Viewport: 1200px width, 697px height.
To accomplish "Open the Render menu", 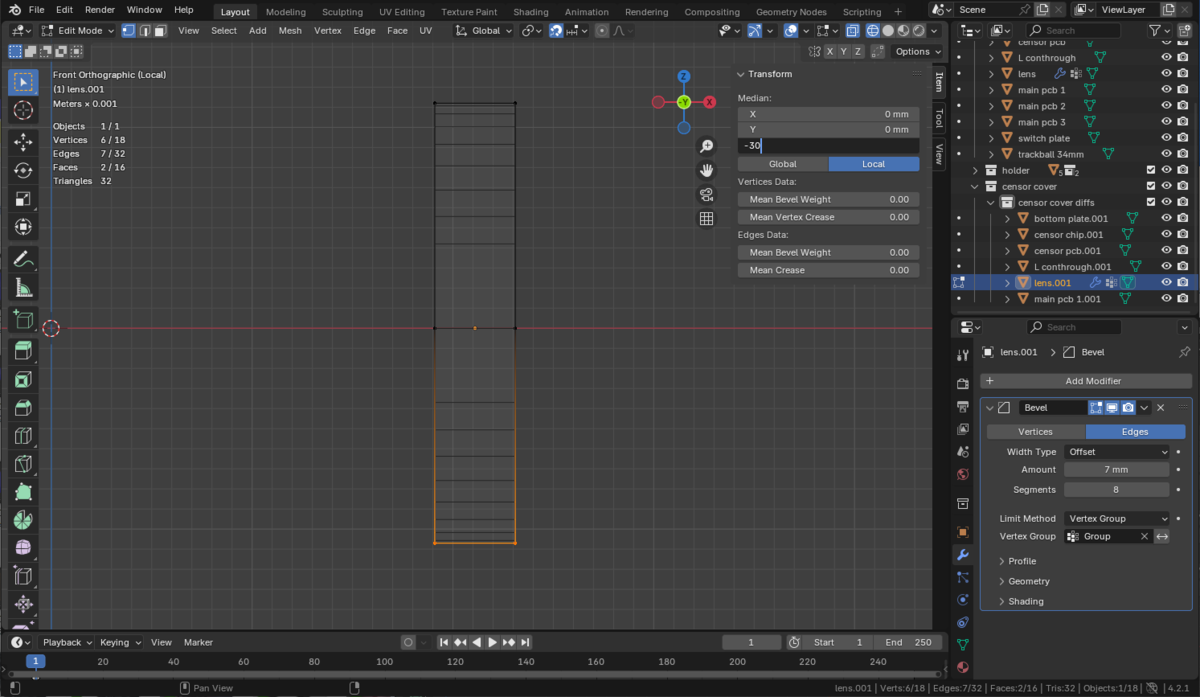I will (100, 10).
